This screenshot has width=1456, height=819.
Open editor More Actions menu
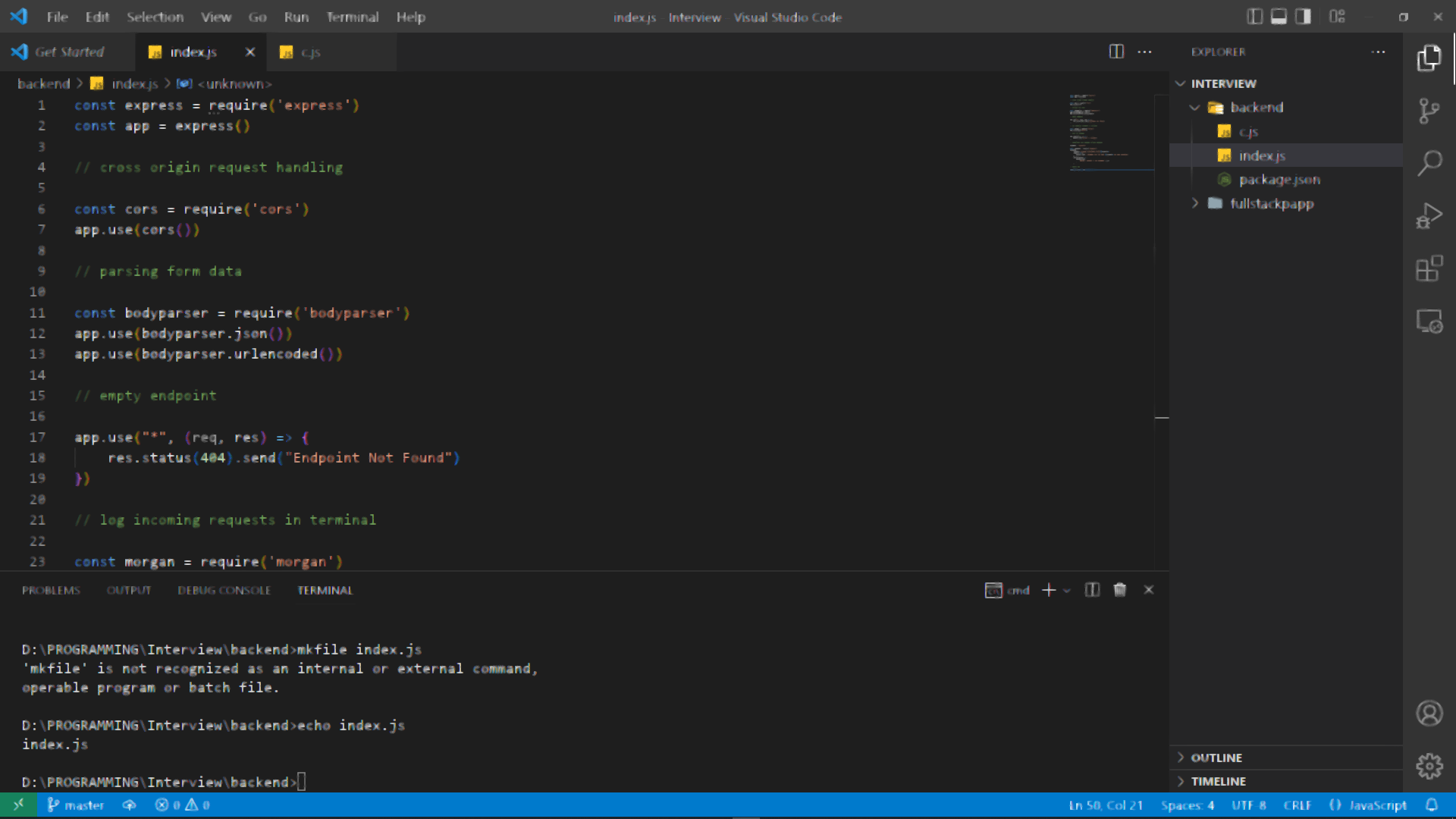point(1145,52)
